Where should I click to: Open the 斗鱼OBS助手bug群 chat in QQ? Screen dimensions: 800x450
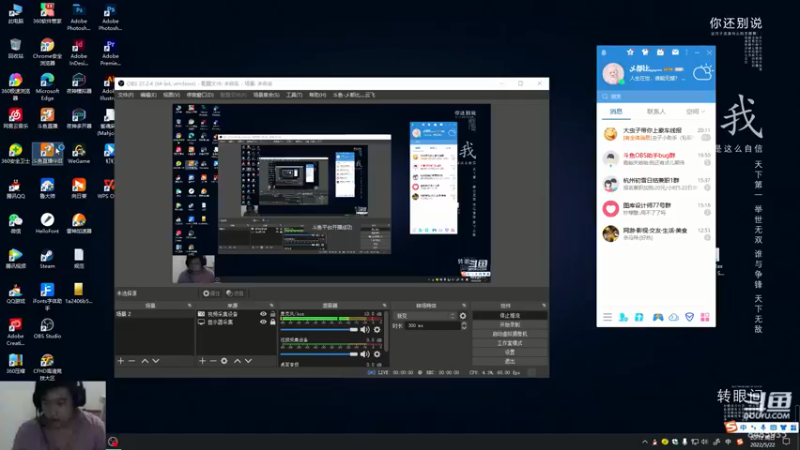click(x=656, y=159)
